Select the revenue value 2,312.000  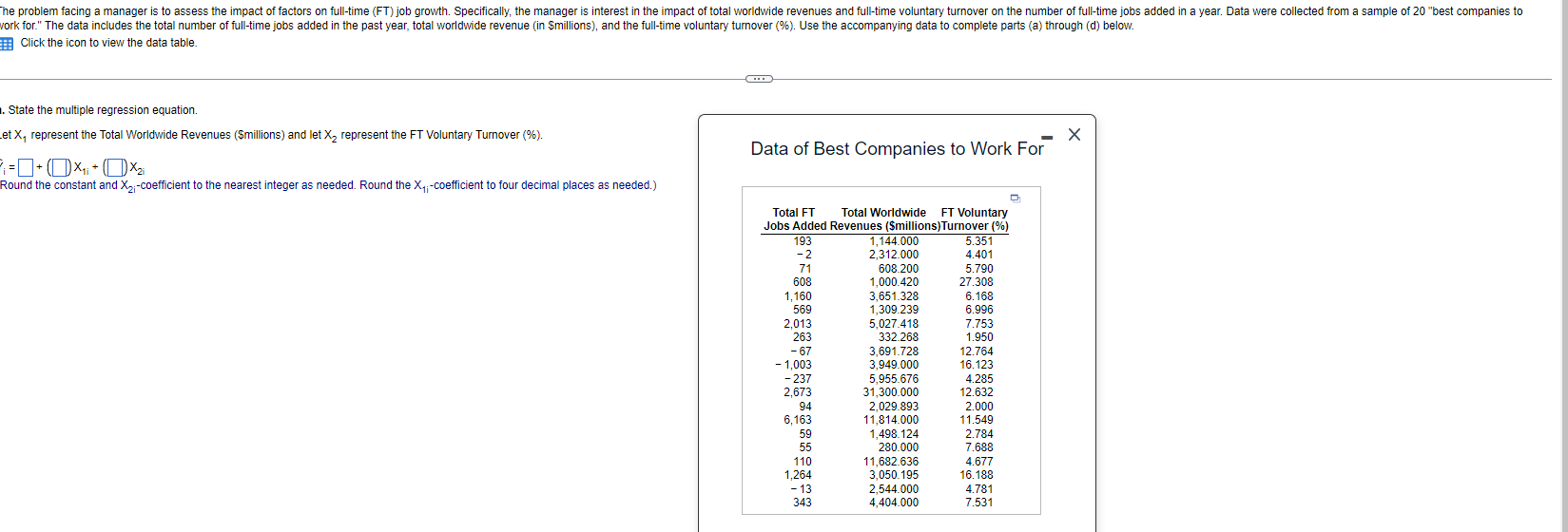coord(894,255)
